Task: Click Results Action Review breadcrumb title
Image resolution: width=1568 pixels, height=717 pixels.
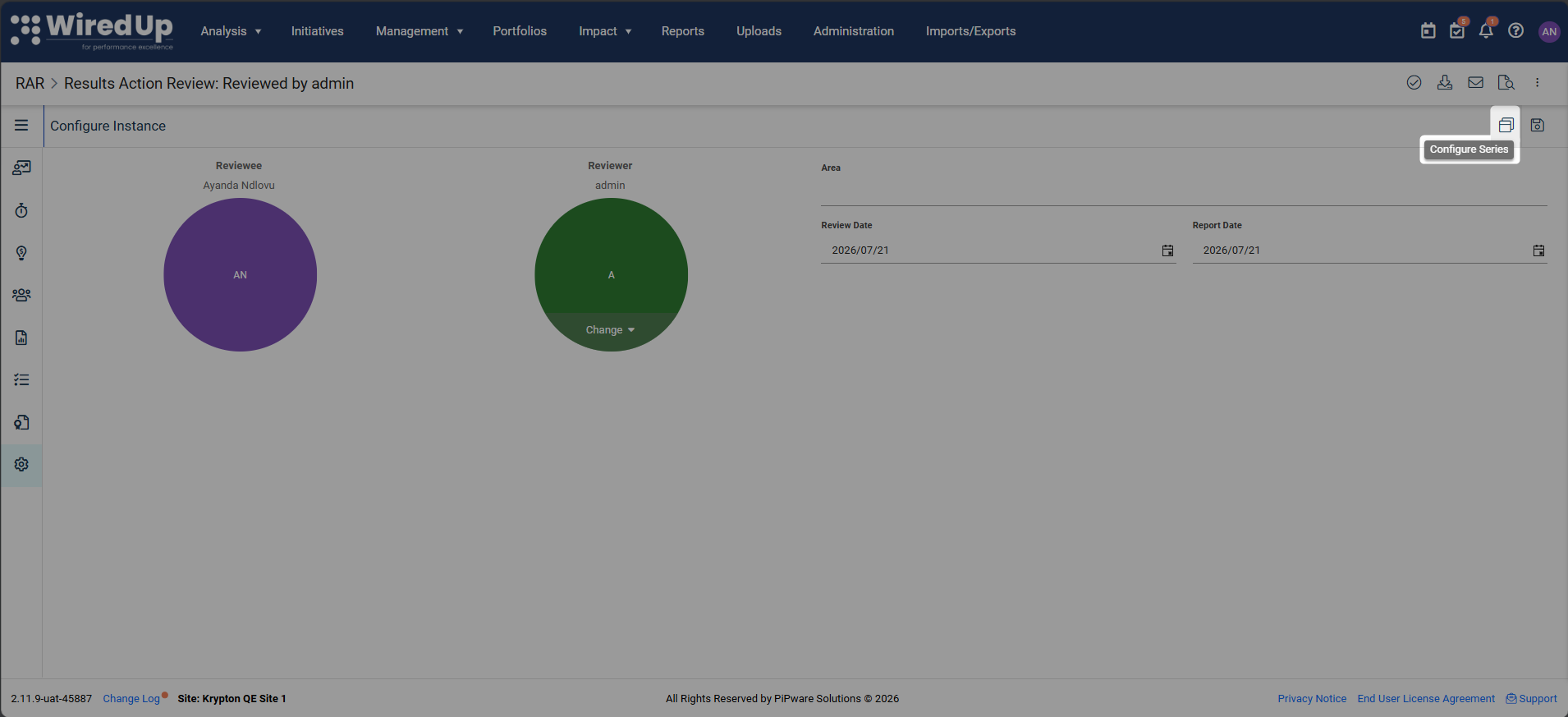Action: click(x=209, y=84)
